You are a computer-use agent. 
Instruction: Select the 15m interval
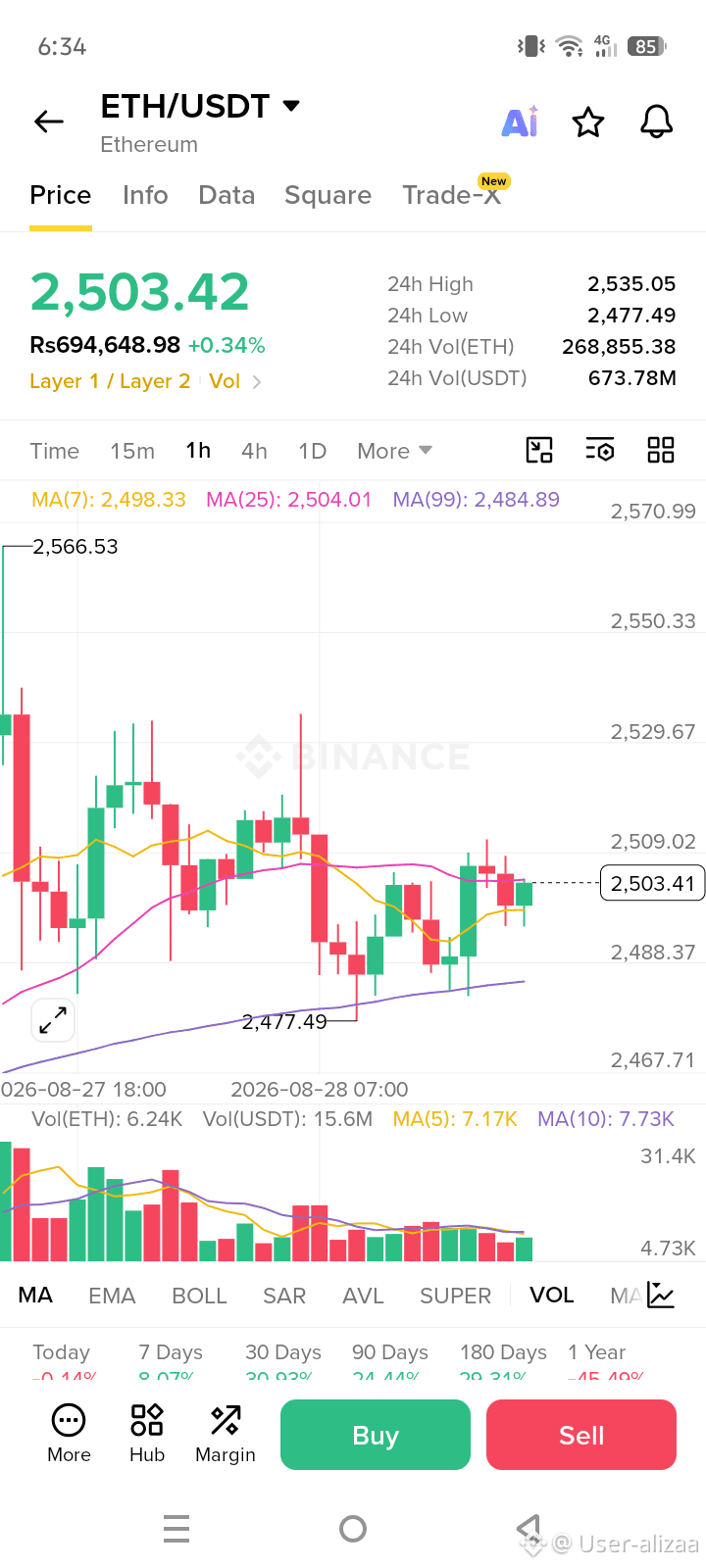click(132, 451)
